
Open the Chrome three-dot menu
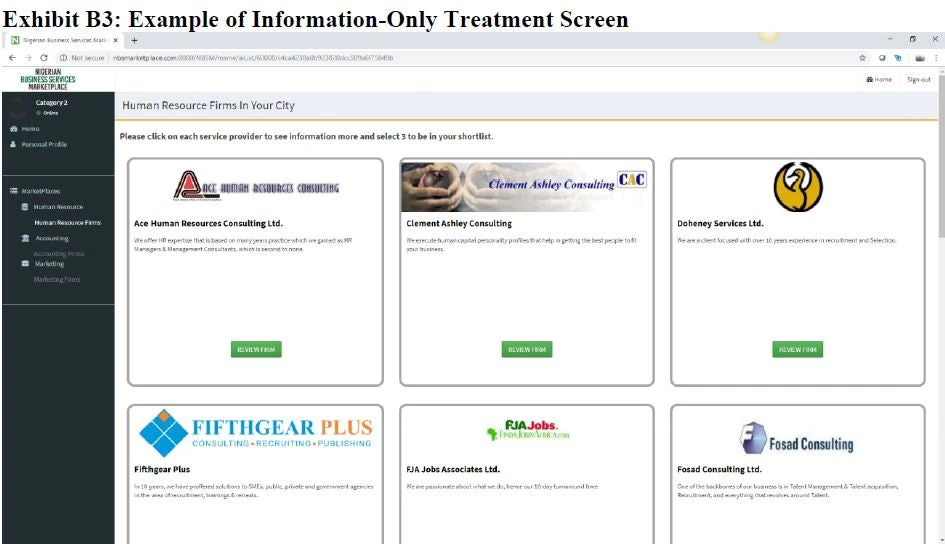coord(936,58)
